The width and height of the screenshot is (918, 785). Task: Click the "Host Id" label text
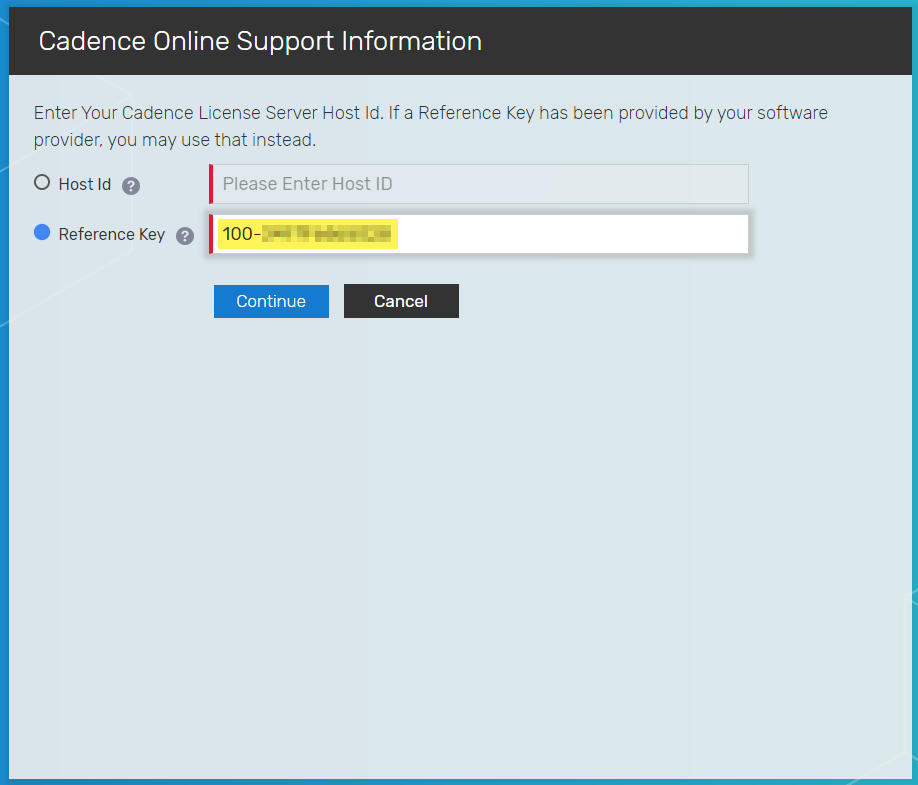tap(85, 185)
